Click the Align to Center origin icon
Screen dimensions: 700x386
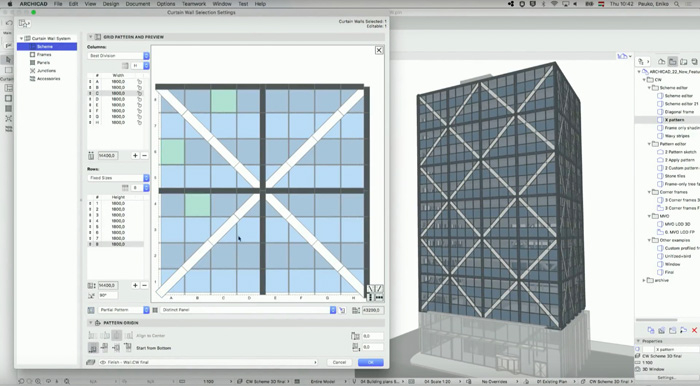coord(117,335)
